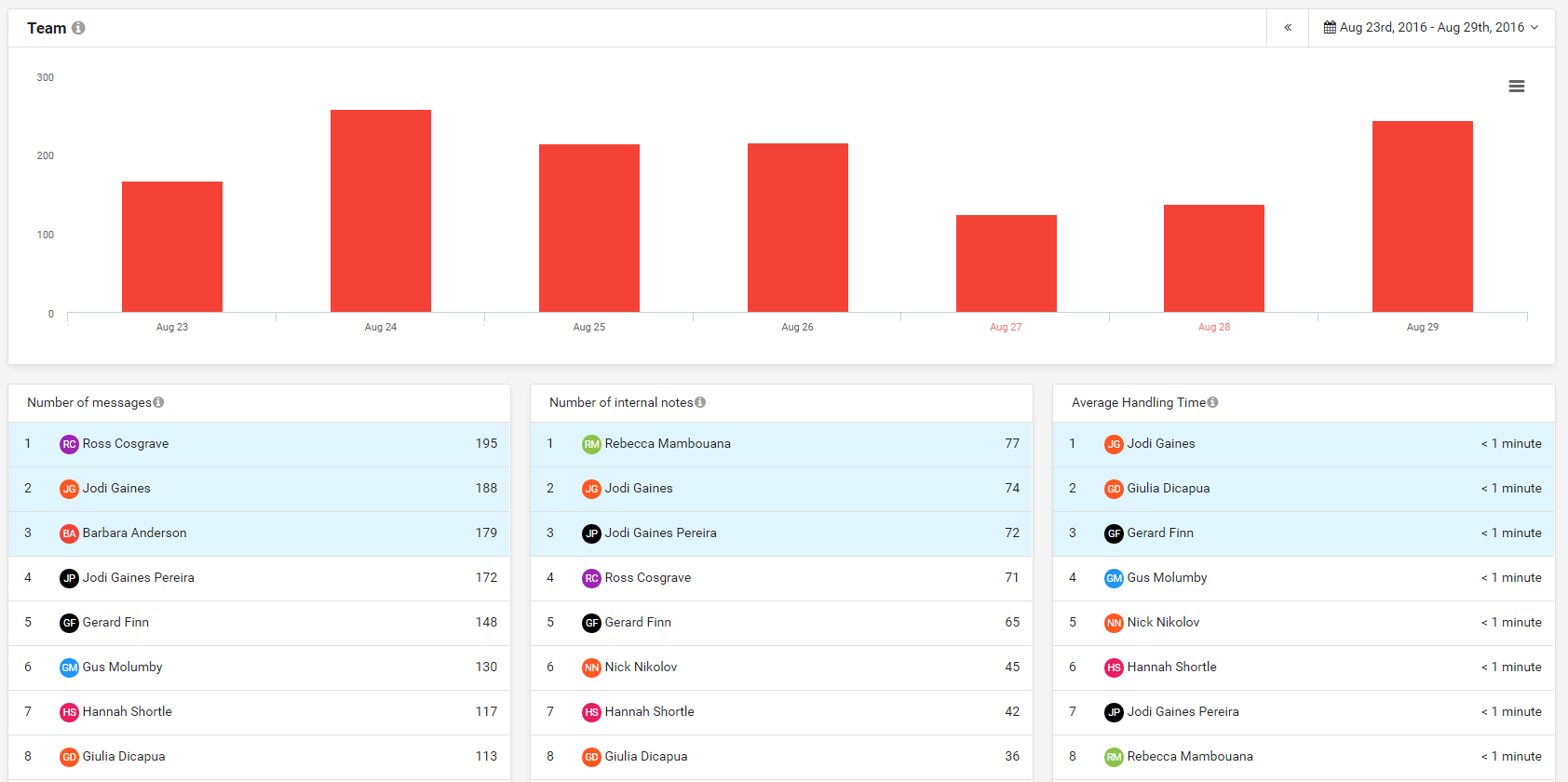
Task: Click Ross Cosgrave RC avatar in internal notes
Action: click(x=591, y=578)
